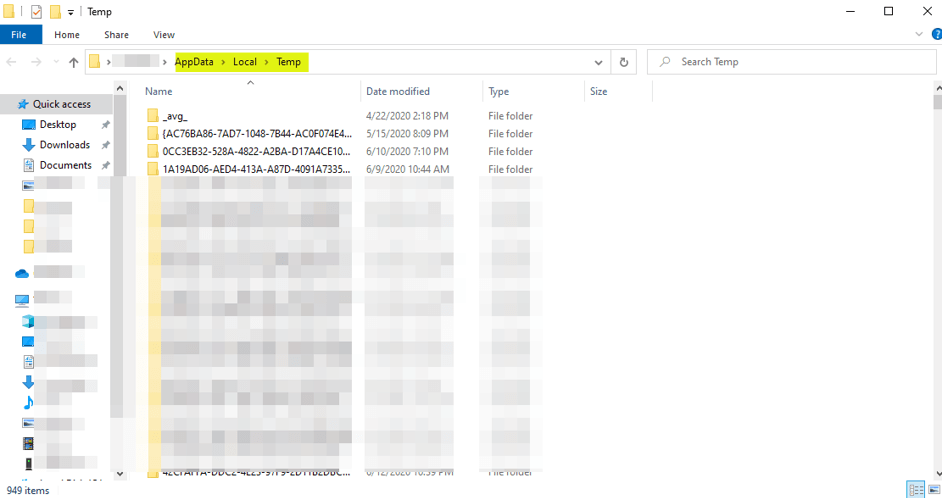Click the Local breadcrumb segment
942x498 pixels.
click(245, 62)
